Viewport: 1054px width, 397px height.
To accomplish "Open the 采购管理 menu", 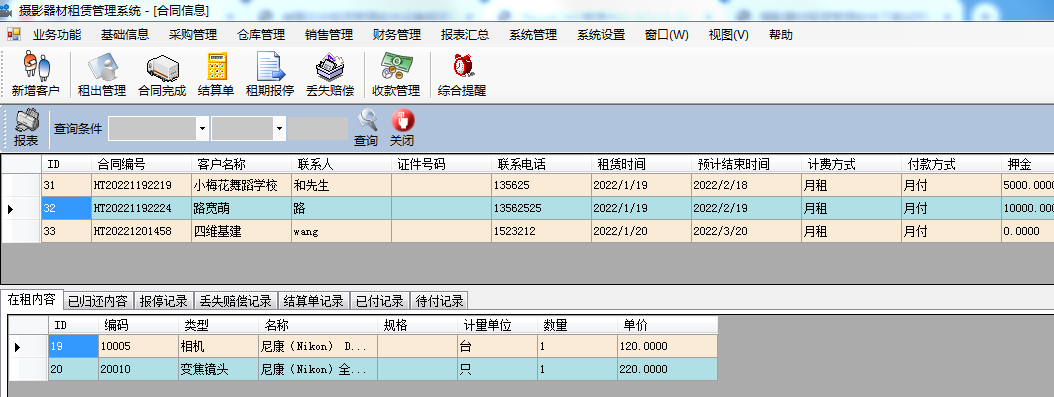I will tap(193, 35).
